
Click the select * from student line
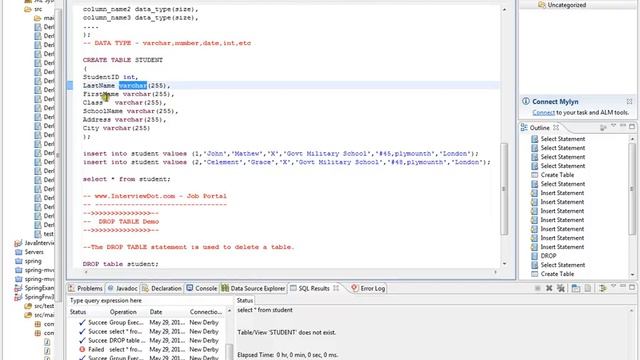[127, 179]
